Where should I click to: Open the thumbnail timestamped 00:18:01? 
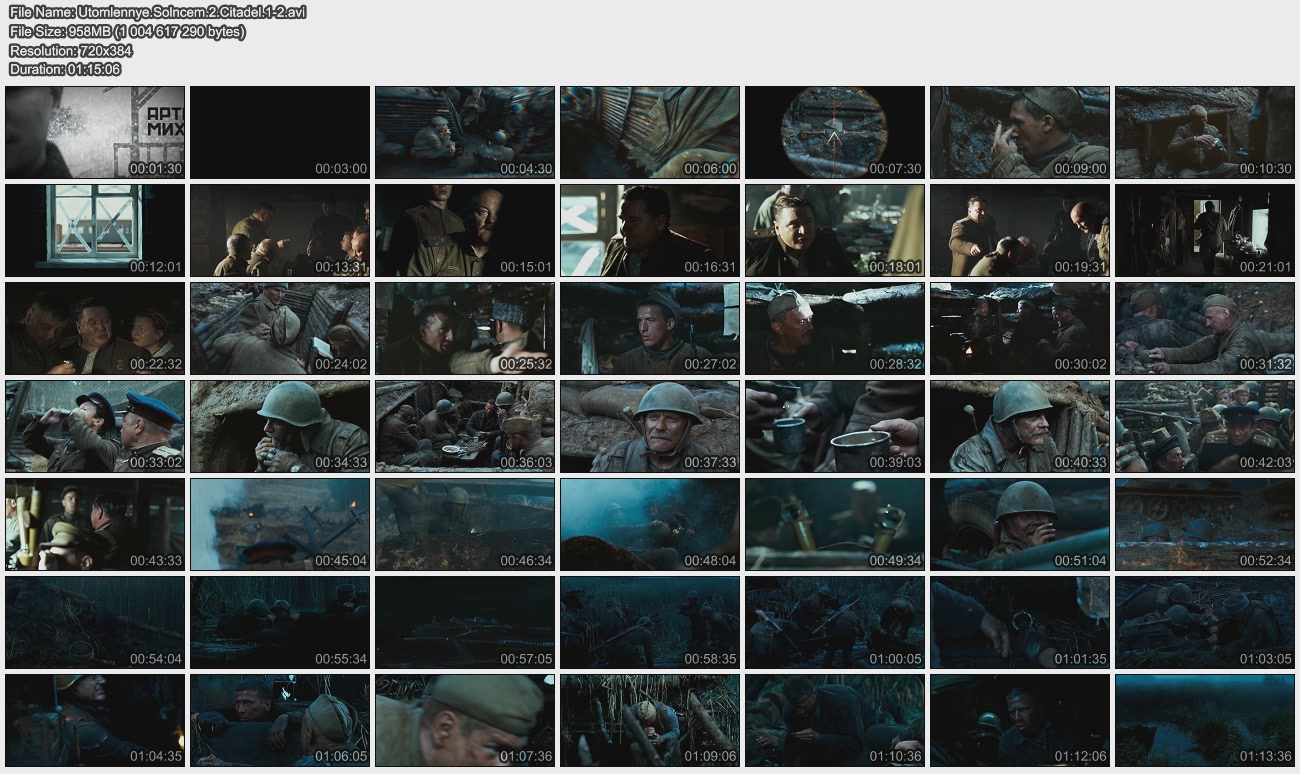point(835,230)
